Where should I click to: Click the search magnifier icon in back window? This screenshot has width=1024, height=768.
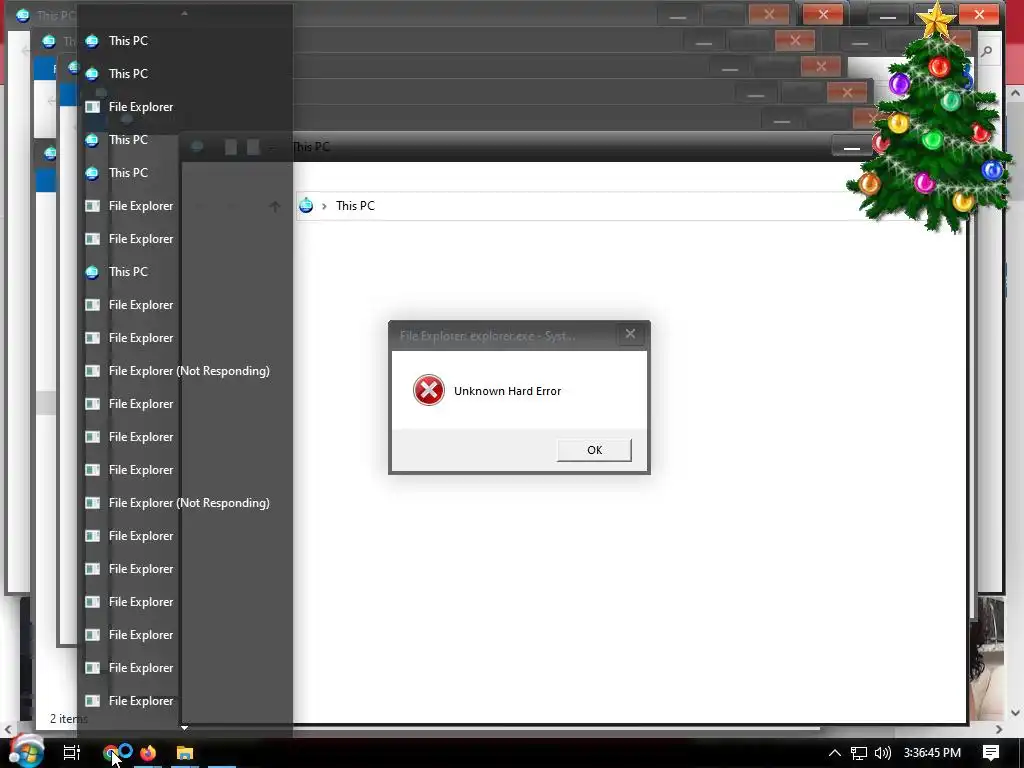pyautogui.click(x=987, y=52)
